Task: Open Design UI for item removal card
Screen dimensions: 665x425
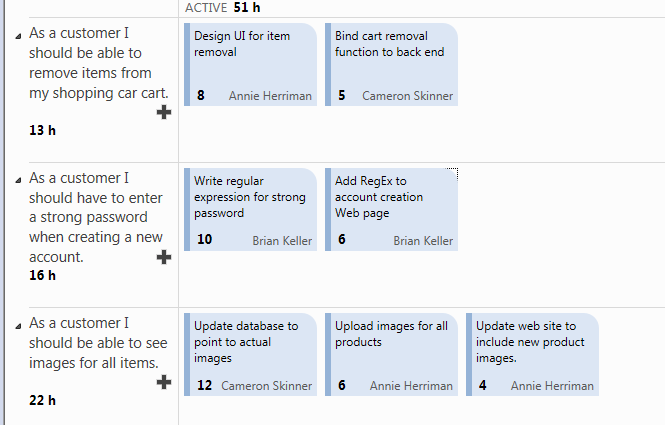Action: click(x=251, y=64)
